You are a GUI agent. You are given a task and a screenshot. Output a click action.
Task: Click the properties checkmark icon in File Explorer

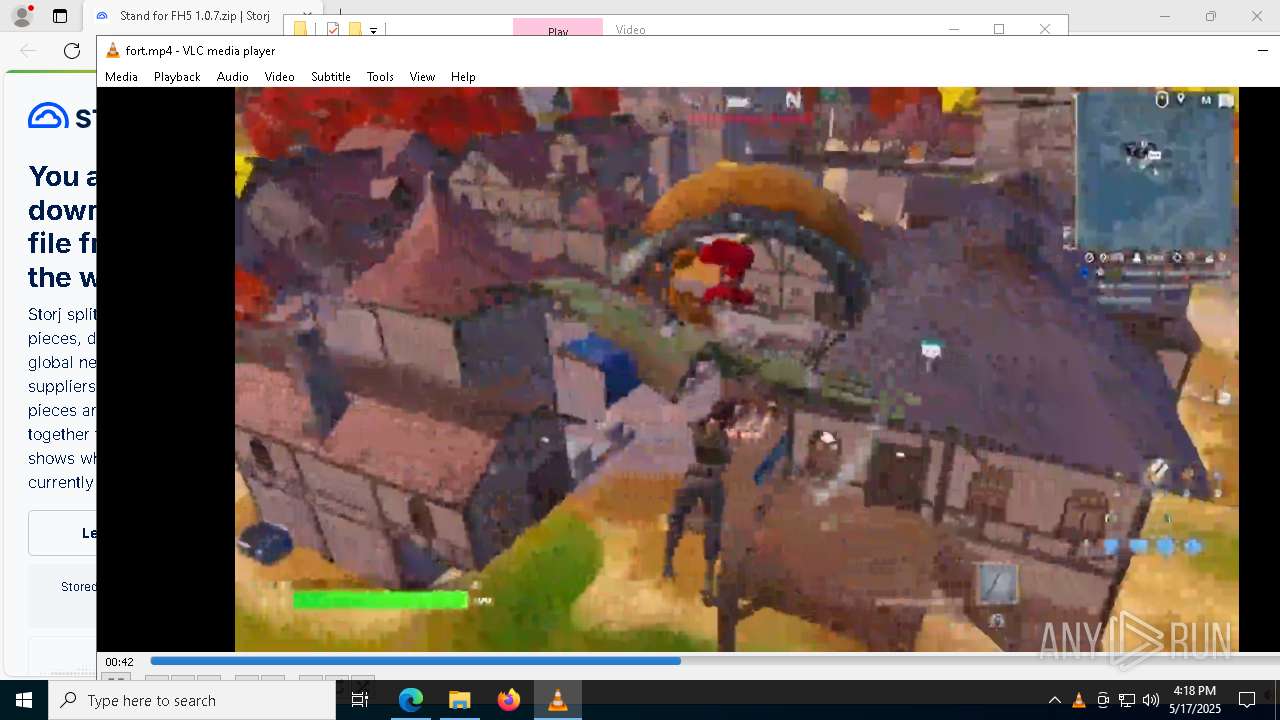point(333,30)
